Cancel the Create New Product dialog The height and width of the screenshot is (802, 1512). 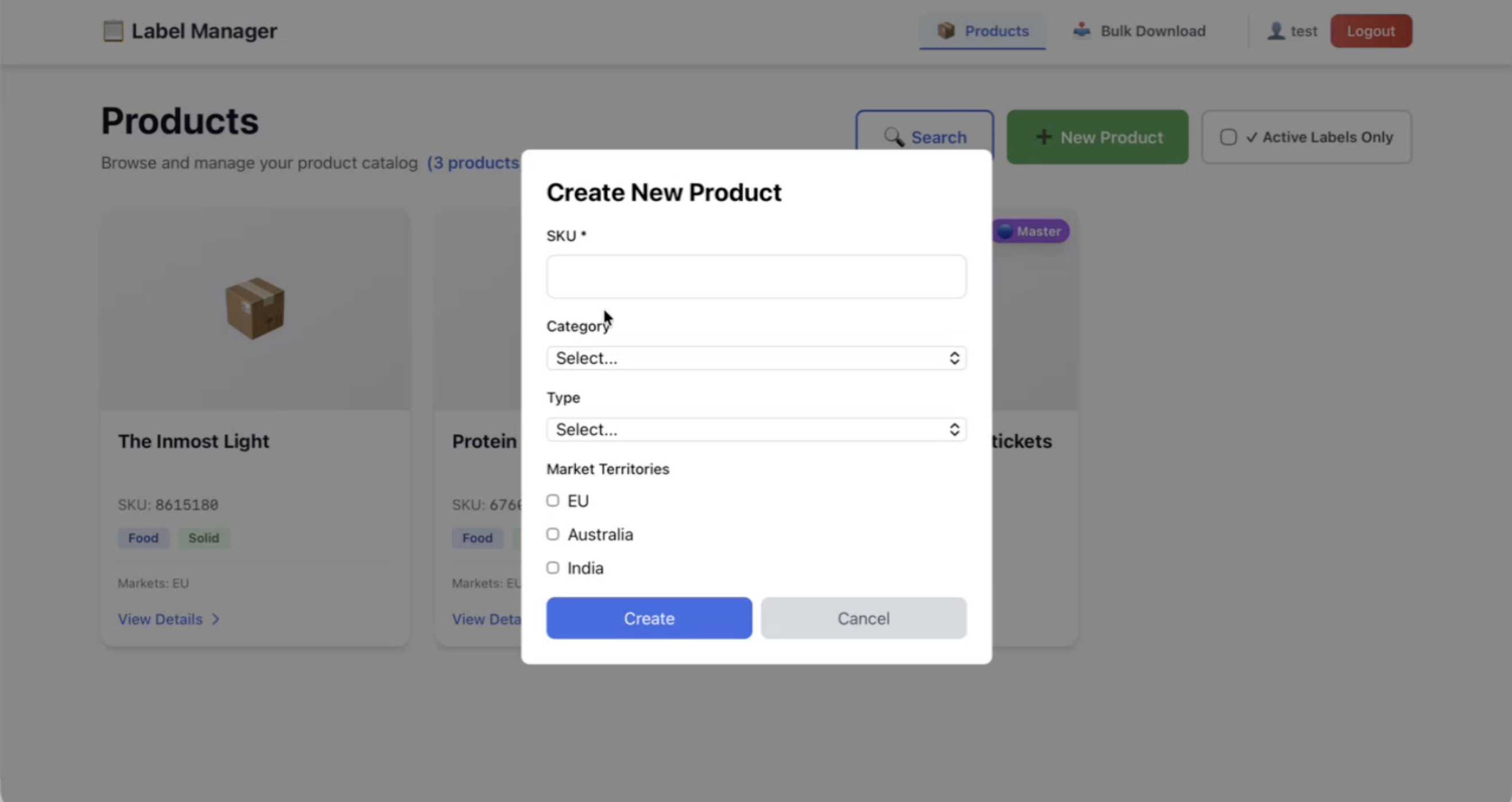[x=863, y=618]
